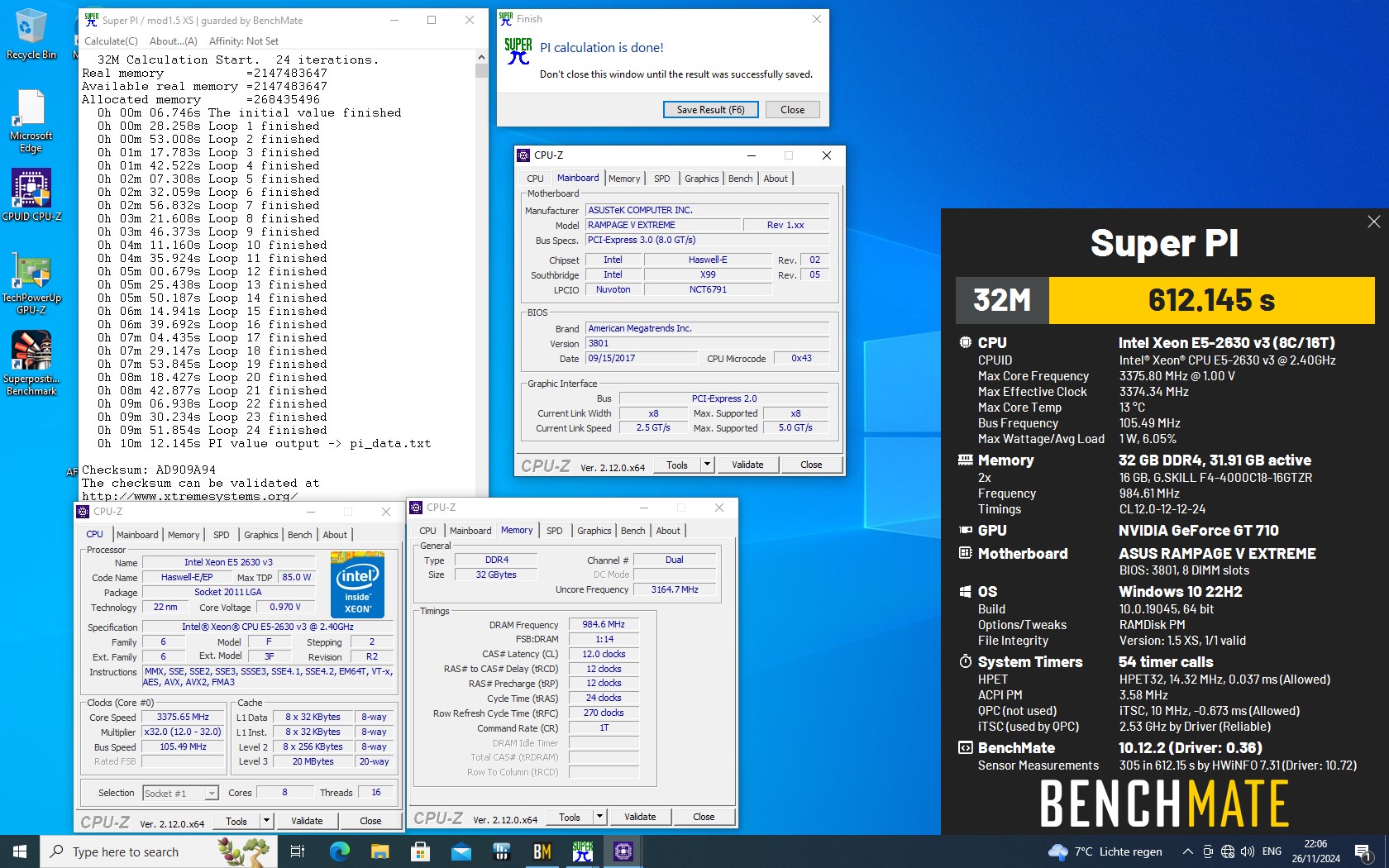The image size is (1389, 868).
Task: Switch to SPD tab in Memory CPU-Z window
Action: tap(555, 531)
